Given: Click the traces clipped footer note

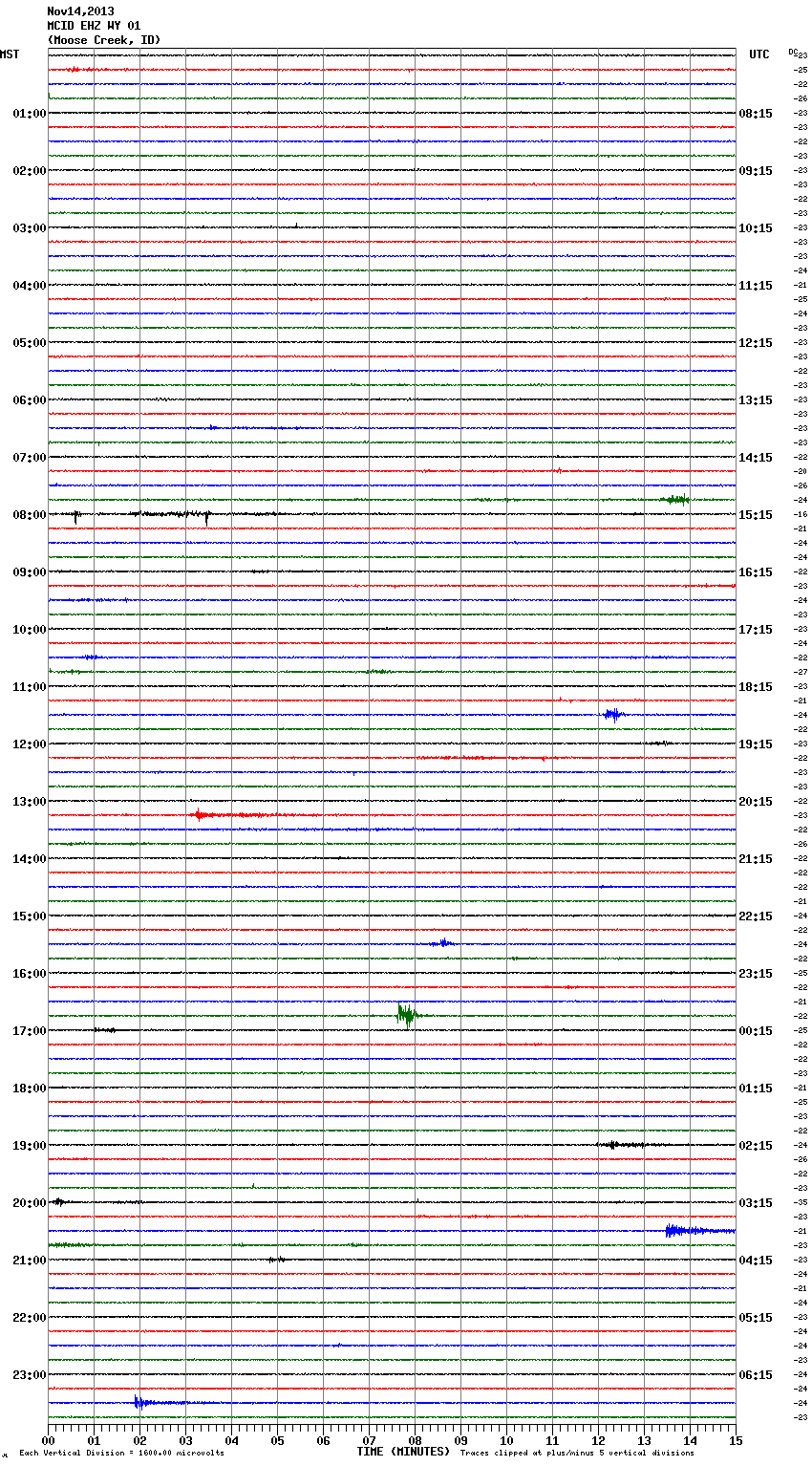Looking at the screenshot, I should pos(577,1454).
